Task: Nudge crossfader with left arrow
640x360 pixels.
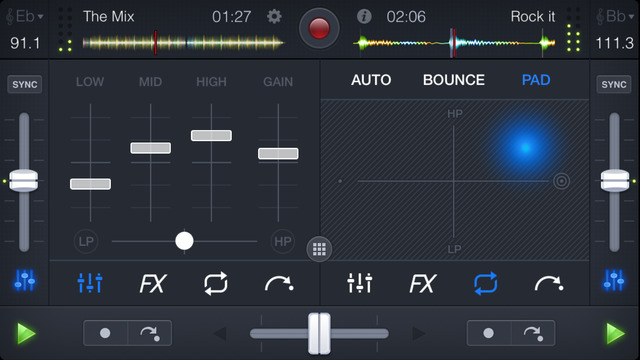Action: (220, 333)
